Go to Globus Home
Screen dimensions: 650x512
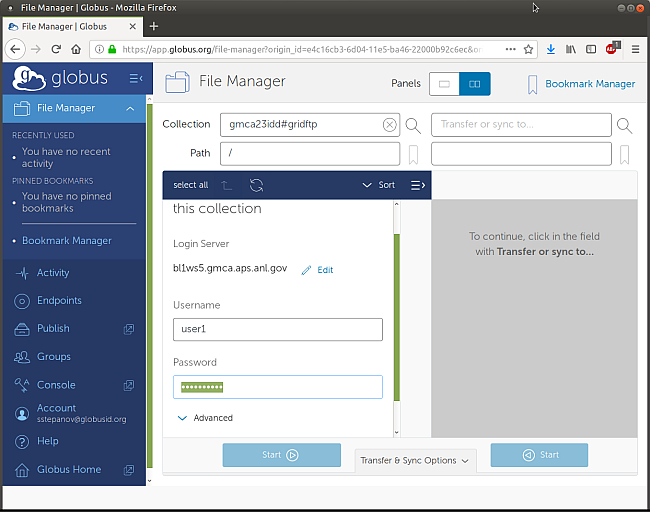click(x=69, y=469)
